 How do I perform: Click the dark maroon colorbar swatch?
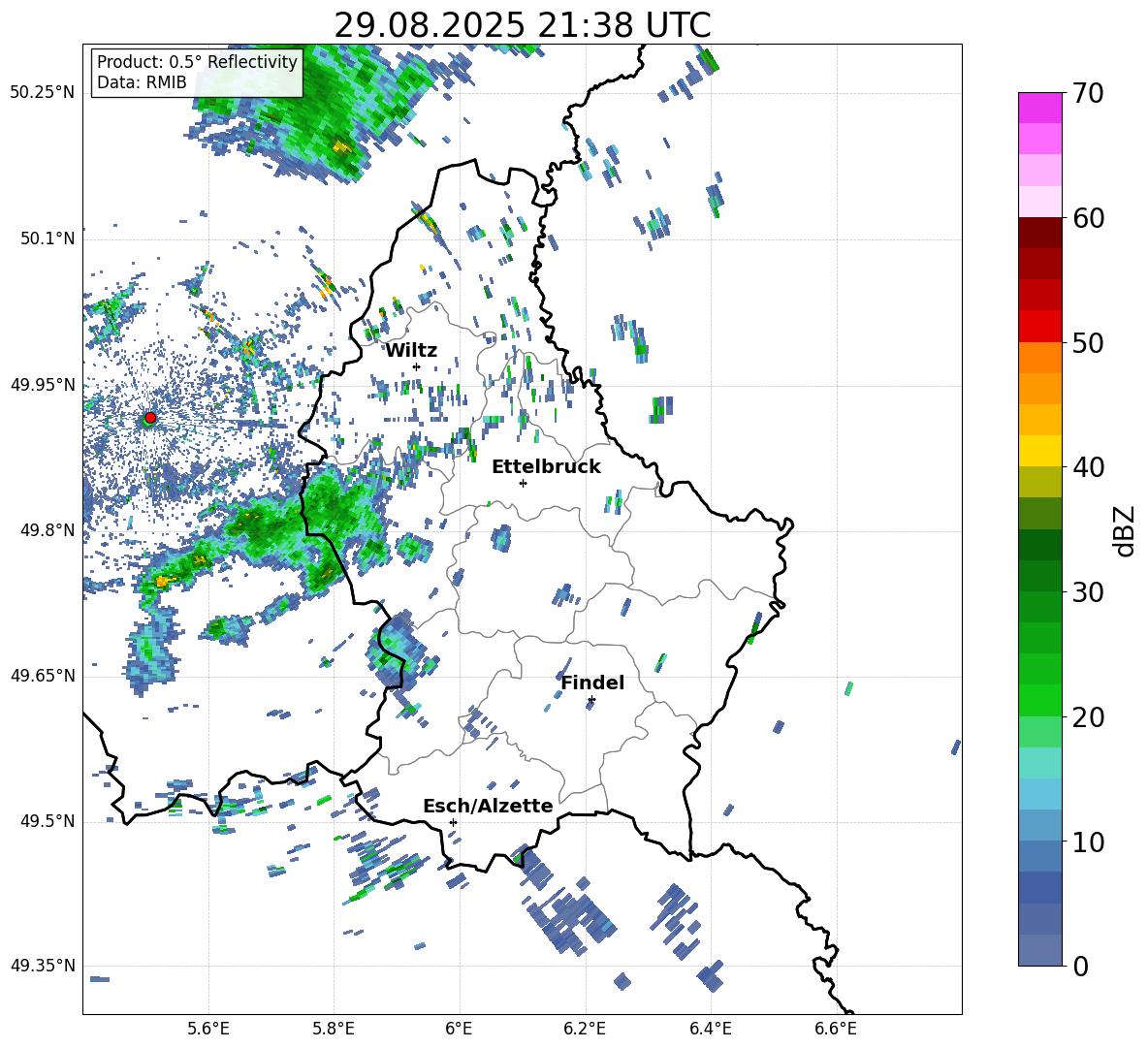(1039, 233)
